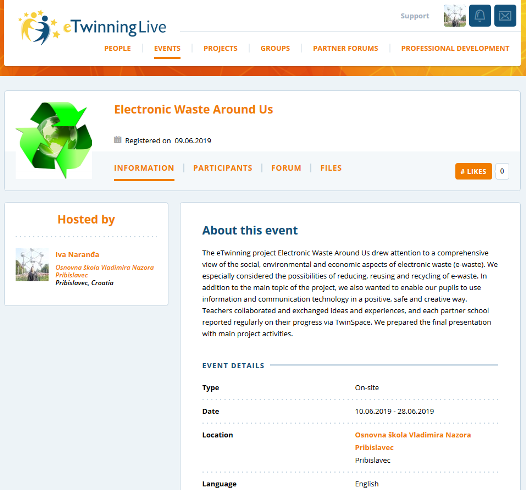Click the event title Electronic Waste Around Us
Viewport: 526px width, 490px height.
coord(194,110)
